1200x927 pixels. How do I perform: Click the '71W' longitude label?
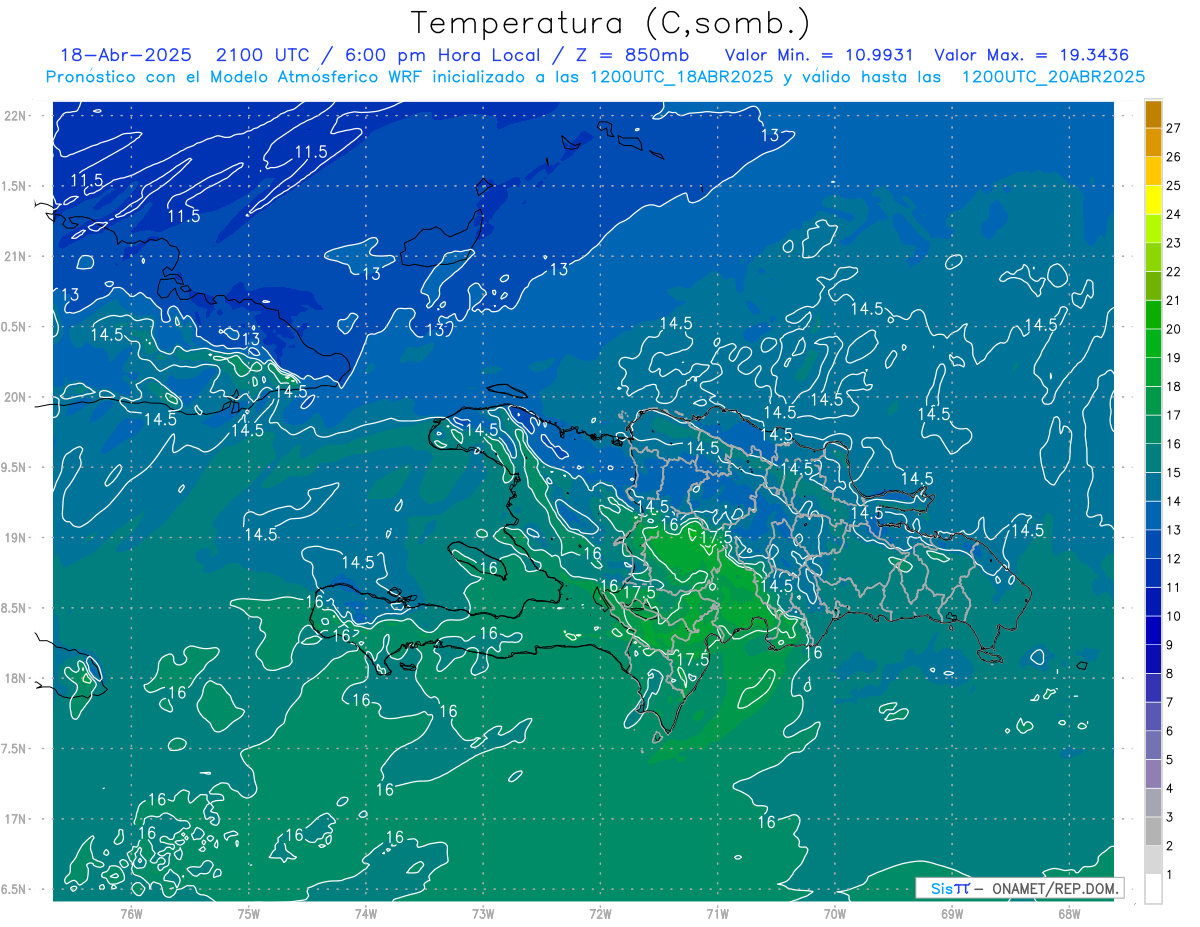click(x=717, y=913)
